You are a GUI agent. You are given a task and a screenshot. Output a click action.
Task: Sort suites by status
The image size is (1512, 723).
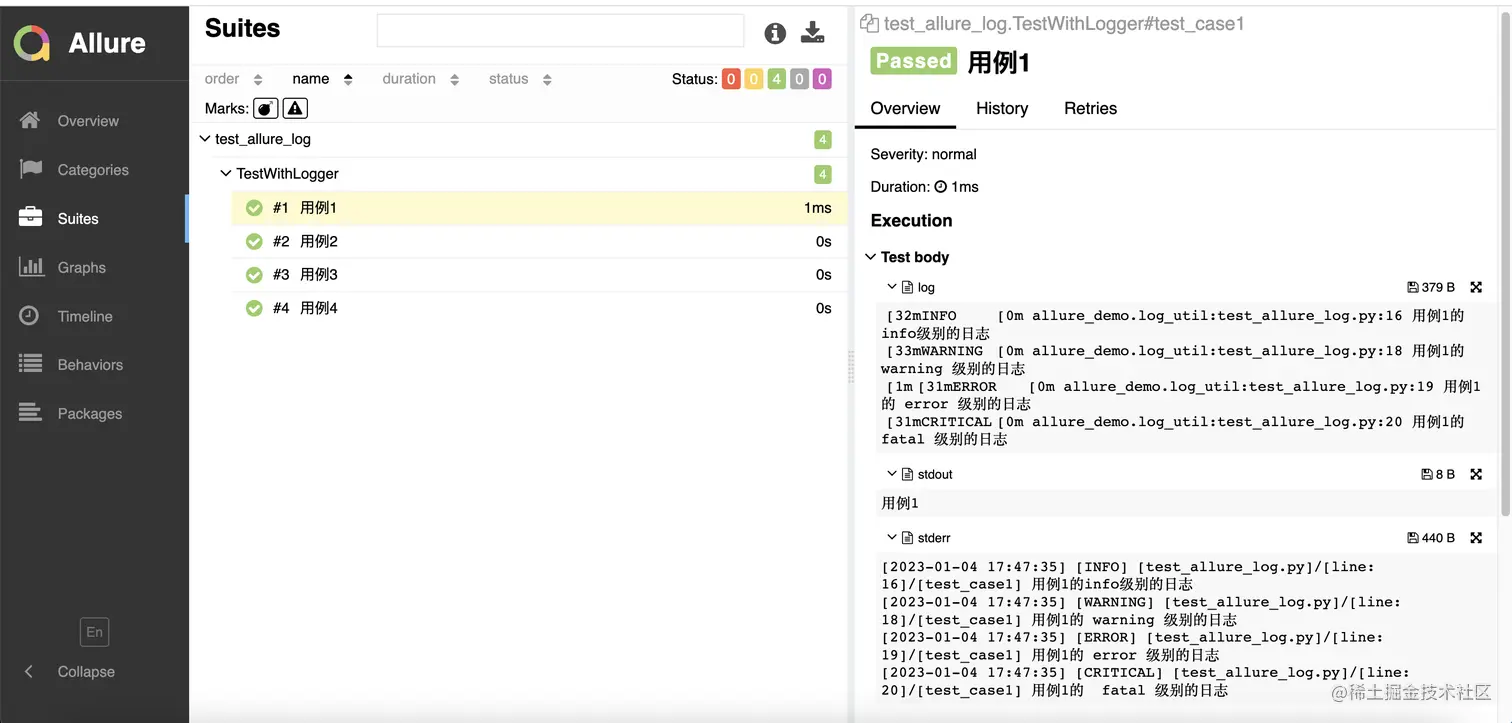(x=519, y=79)
